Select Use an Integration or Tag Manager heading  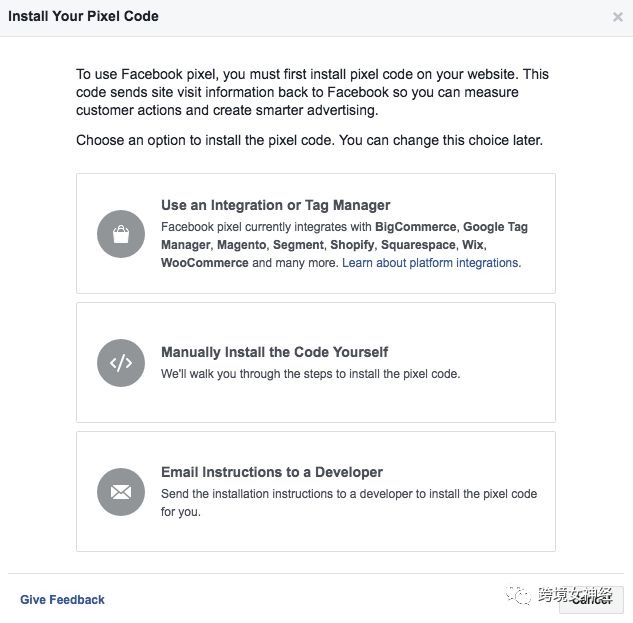click(275, 206)
